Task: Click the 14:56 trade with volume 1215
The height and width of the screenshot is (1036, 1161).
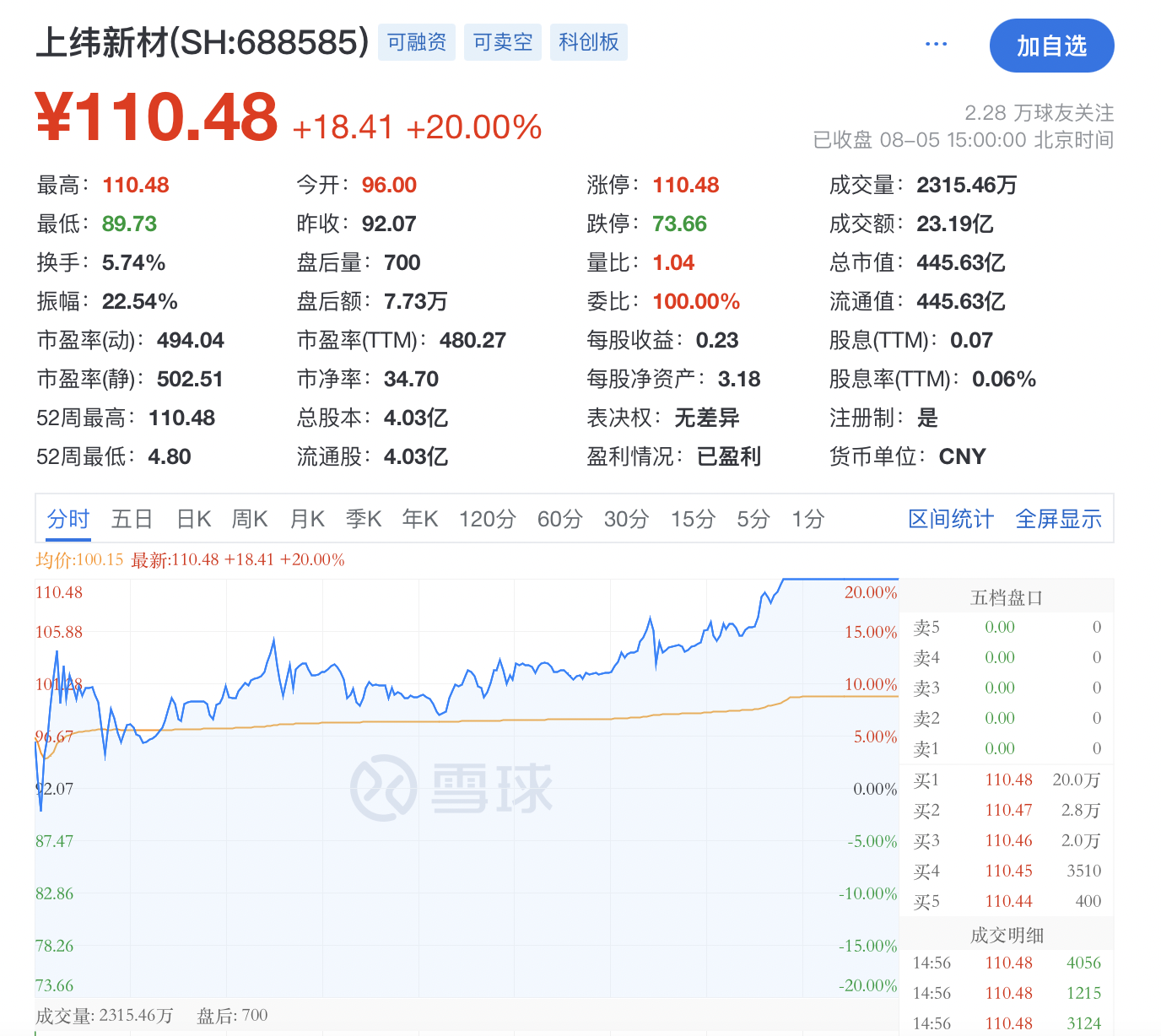Action: tap(1007, 993)
